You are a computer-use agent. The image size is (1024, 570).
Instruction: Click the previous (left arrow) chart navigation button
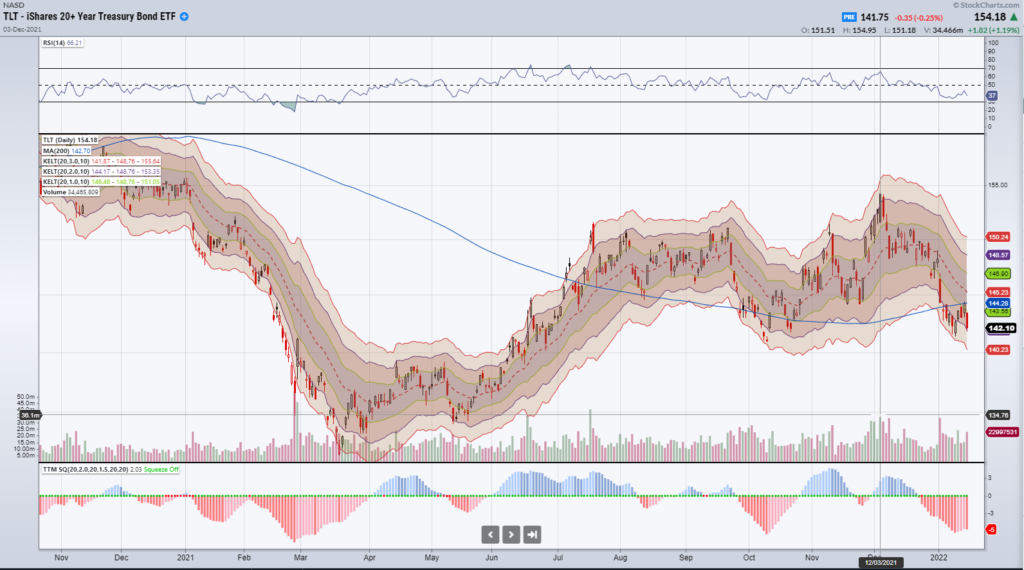[x=490, y=535]
